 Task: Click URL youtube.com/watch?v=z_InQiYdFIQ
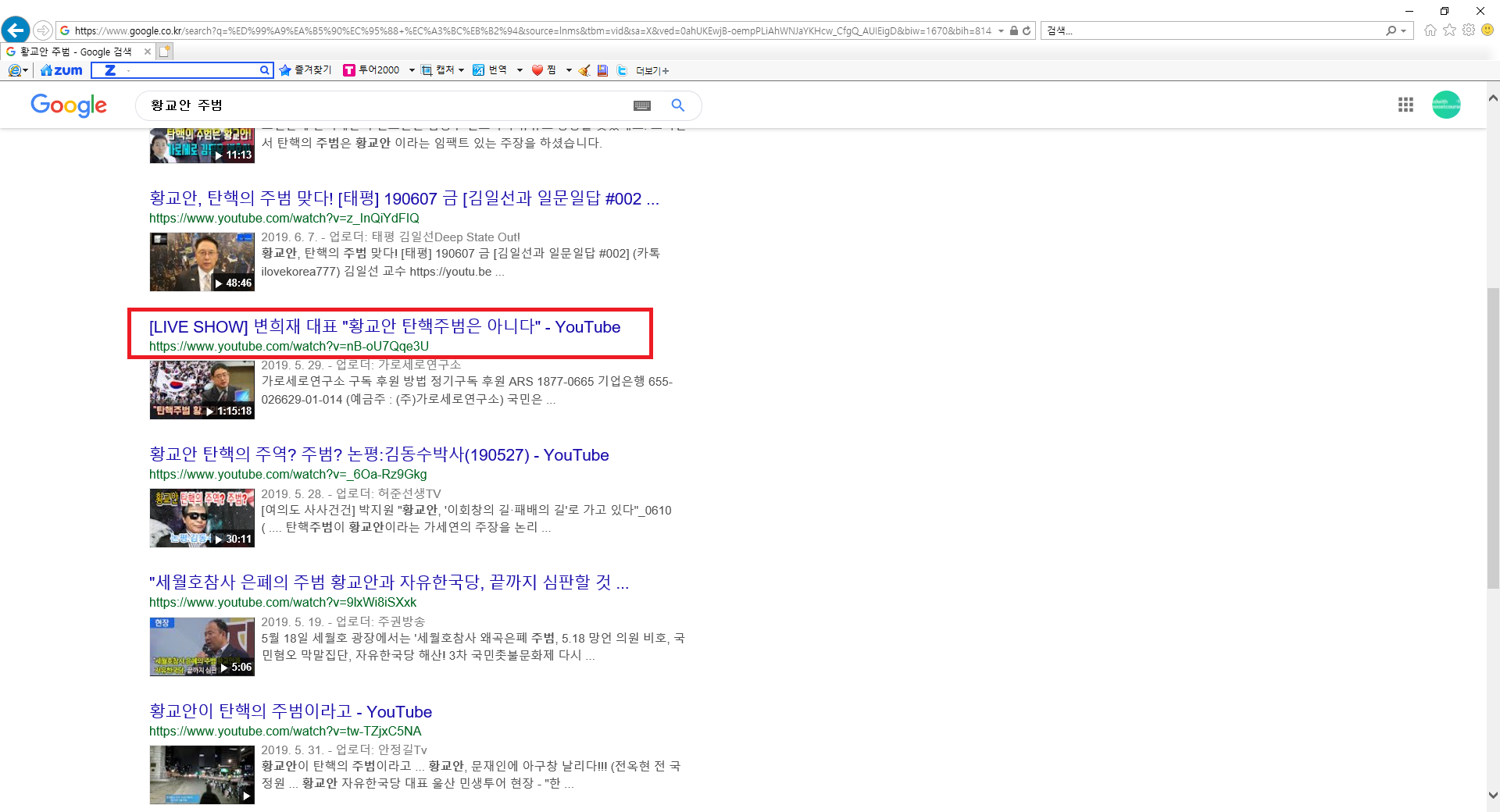coord(284,219)
